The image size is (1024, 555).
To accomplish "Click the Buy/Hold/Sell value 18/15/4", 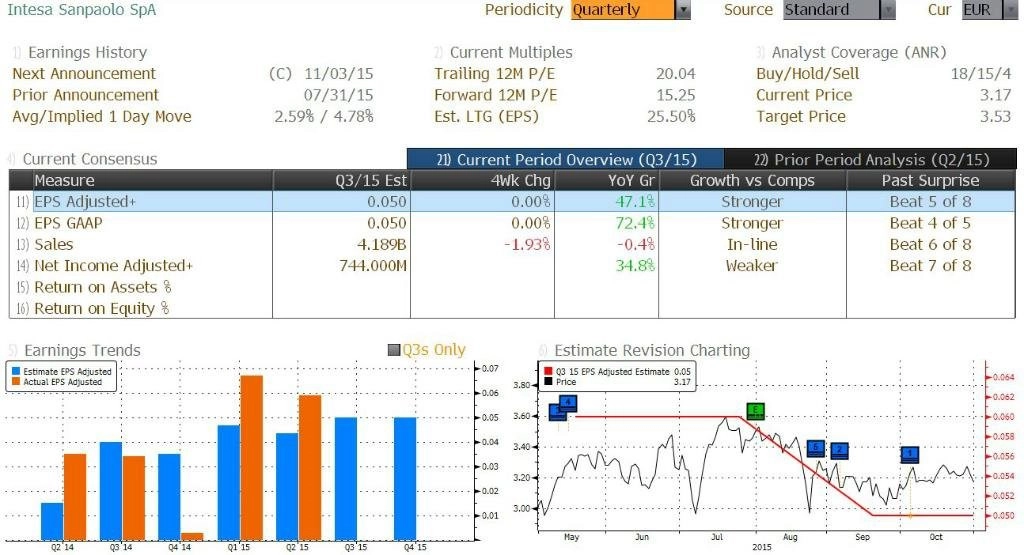I will [x=981, y=74].
